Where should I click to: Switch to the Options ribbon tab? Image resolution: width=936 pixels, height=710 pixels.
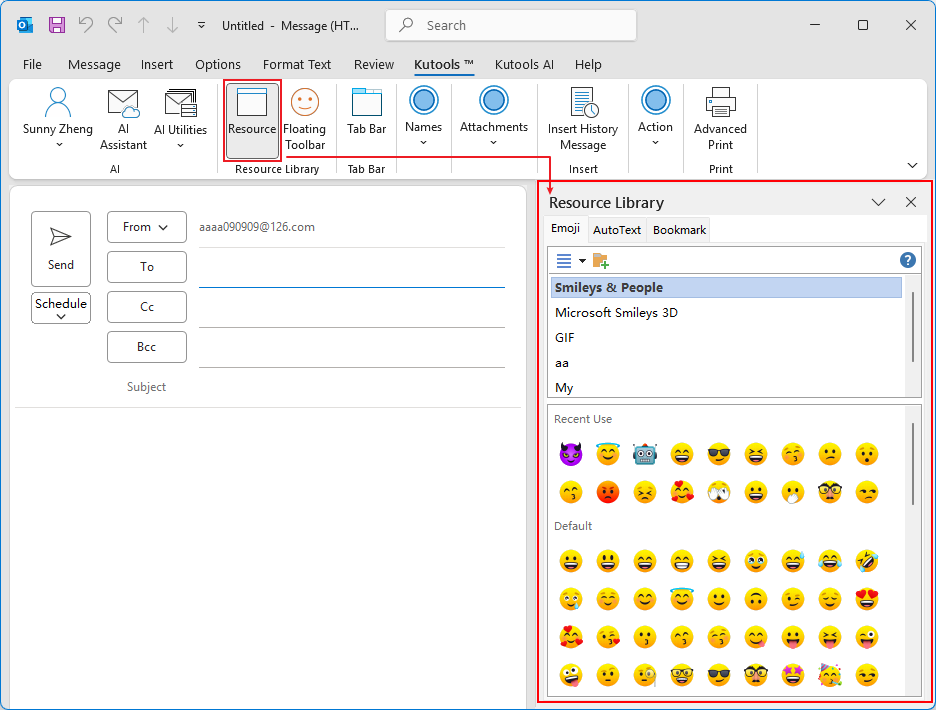(218, 64)
